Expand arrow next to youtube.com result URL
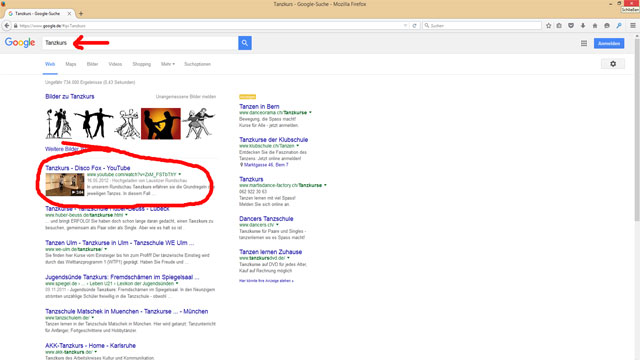Screen dimensions: 640x360 pos(180,174)
